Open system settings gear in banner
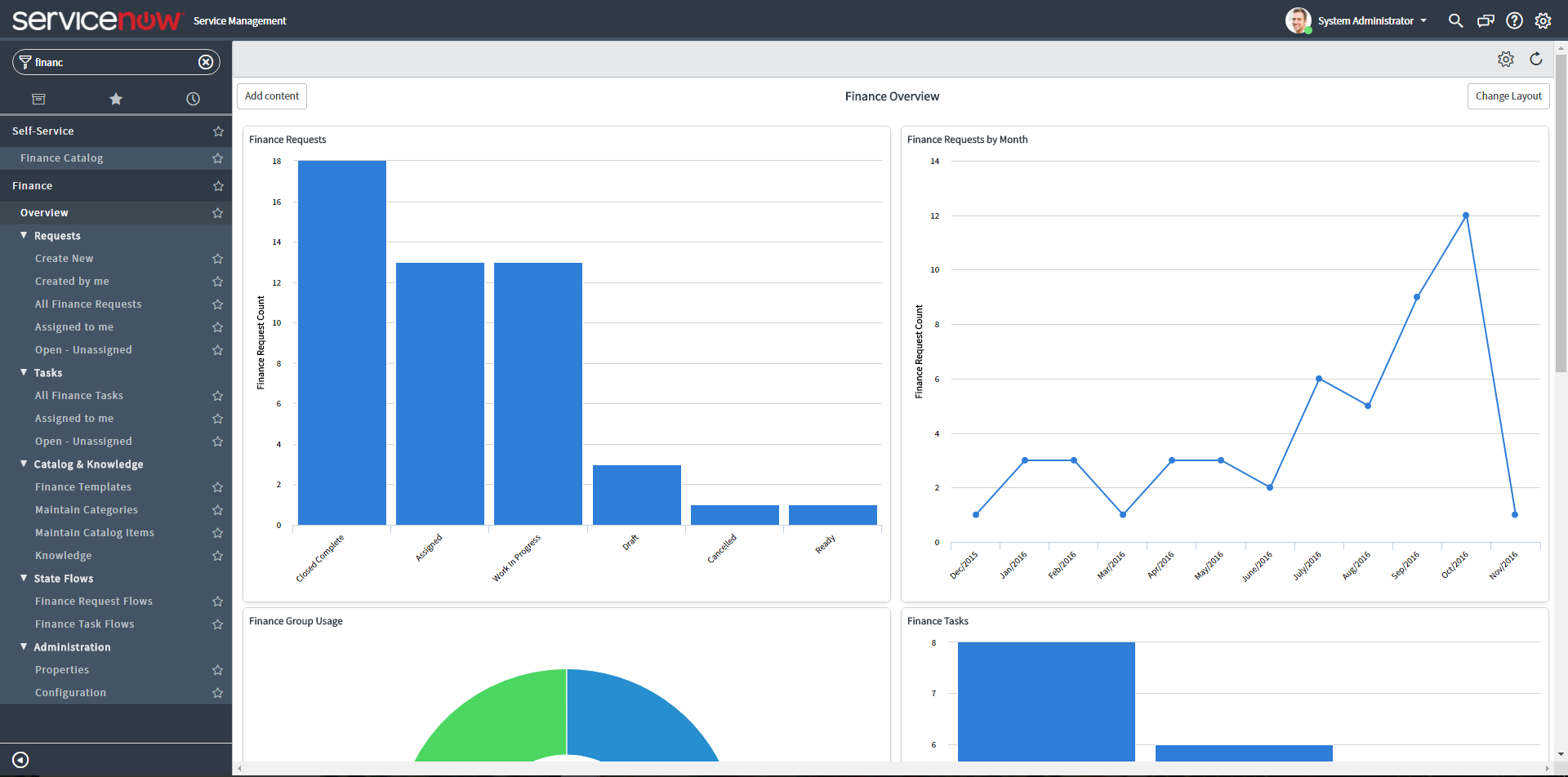The width and height of the screenshot is (1568, 777). tap(1543, 20)
